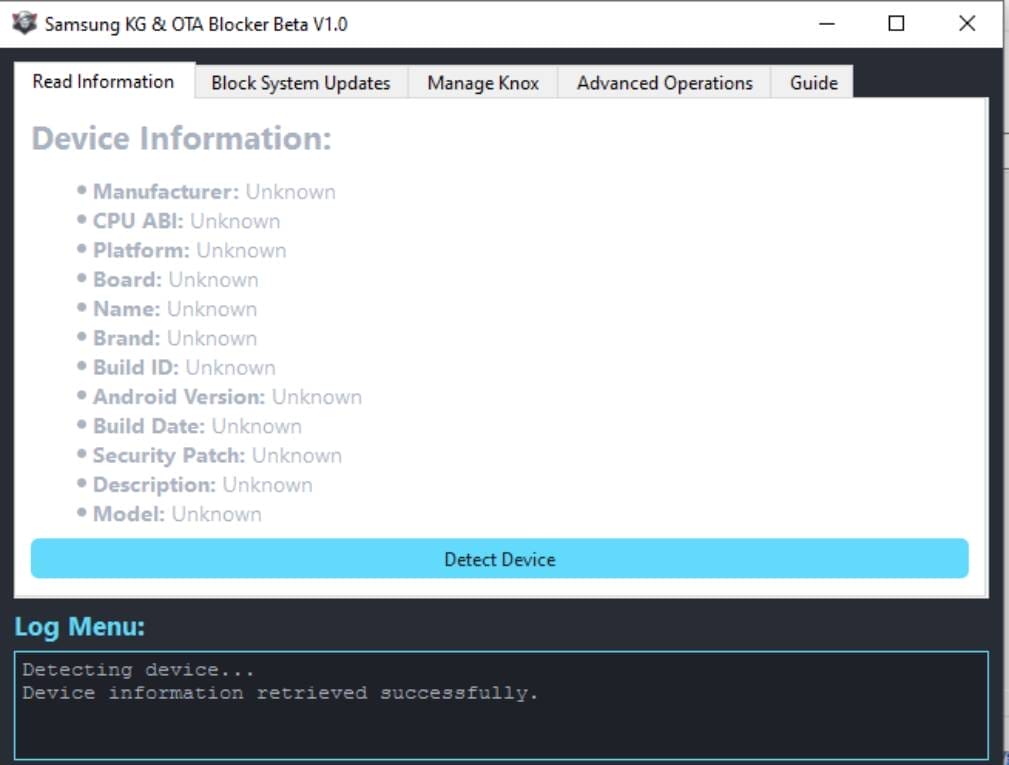
Task: Click the bullet icon next to Android Version
Action: click(x=82, y=396)
